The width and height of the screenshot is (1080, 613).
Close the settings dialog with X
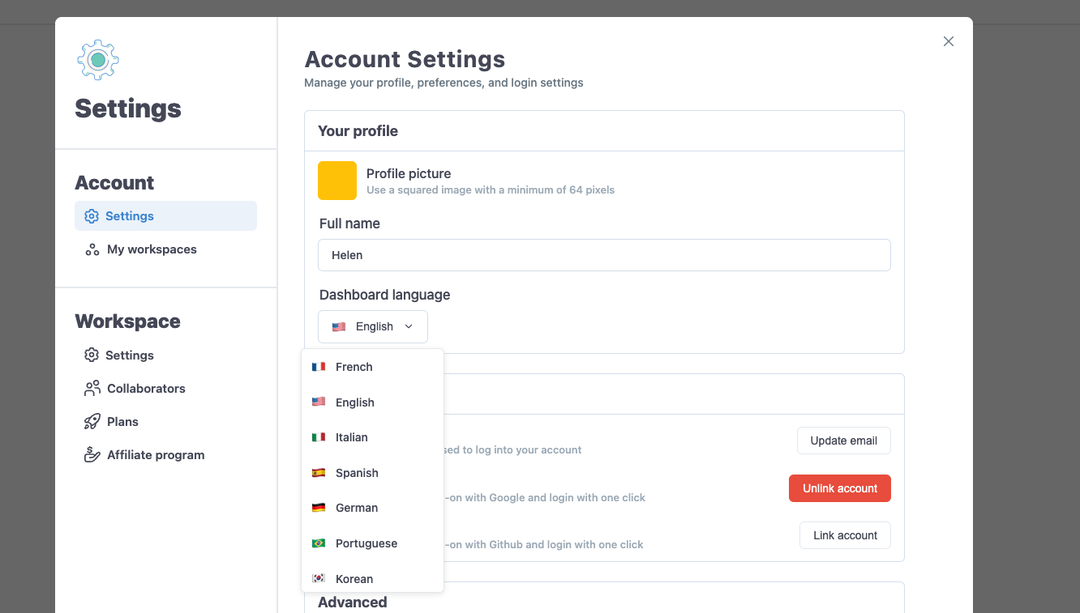pos(948,41)
